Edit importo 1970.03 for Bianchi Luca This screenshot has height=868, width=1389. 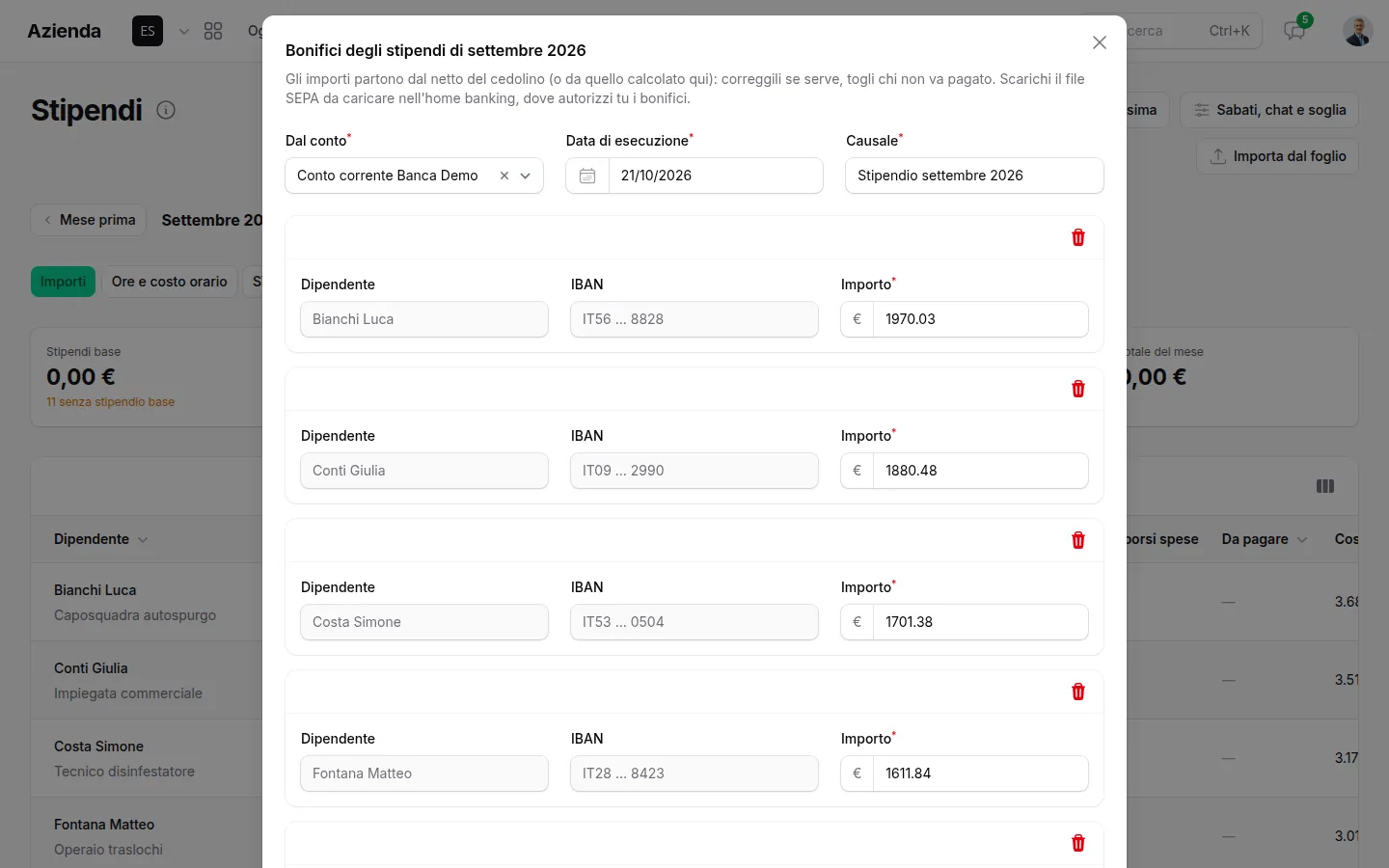(980, 319)
